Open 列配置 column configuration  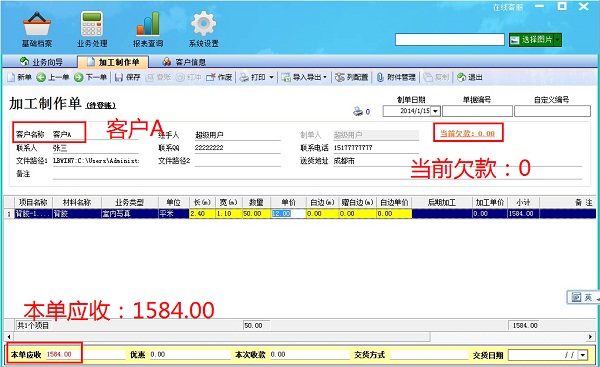[x=351, y=77]
